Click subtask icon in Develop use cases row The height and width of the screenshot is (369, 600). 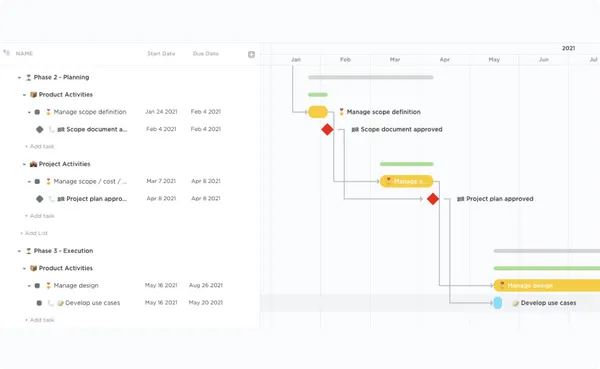click(x=51, y=303)
